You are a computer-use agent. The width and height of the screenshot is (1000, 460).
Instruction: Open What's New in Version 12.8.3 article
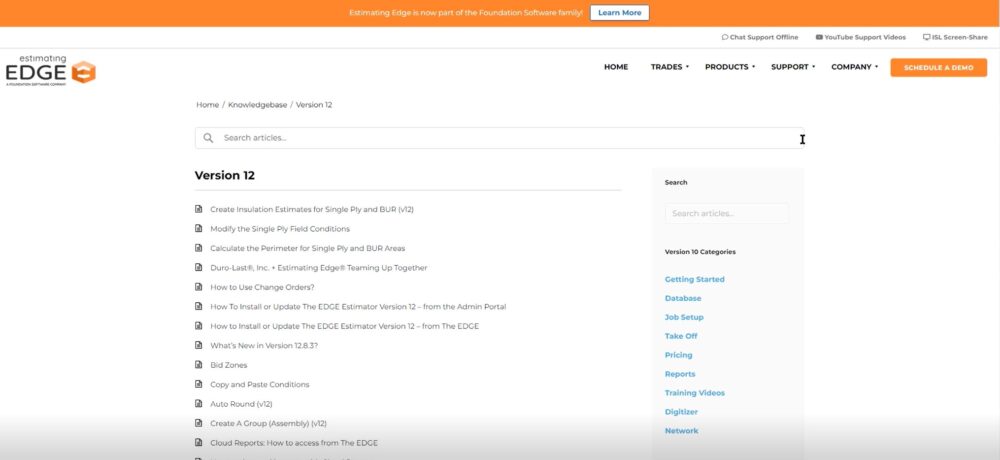click(x=264, y=346)
